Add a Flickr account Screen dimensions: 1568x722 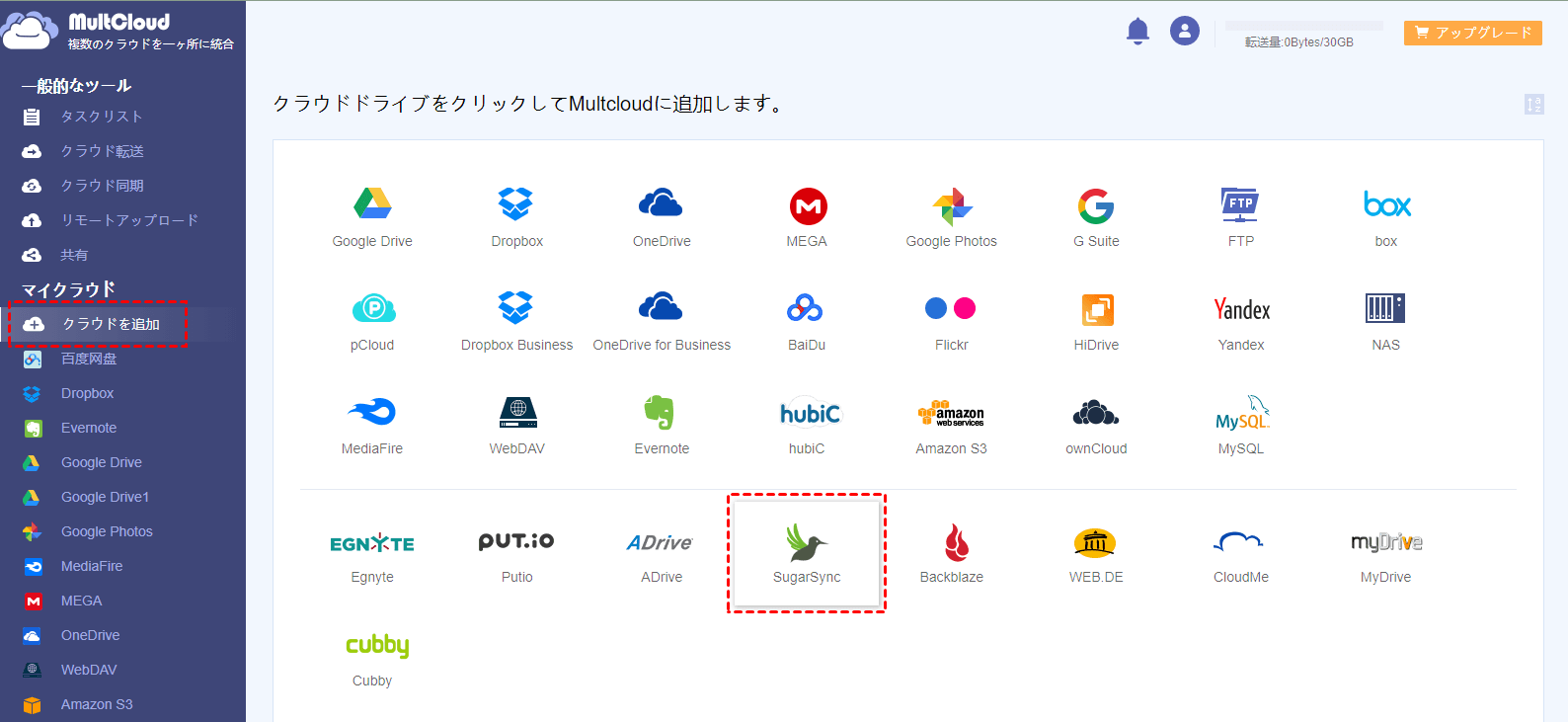[x=952, y=320]
